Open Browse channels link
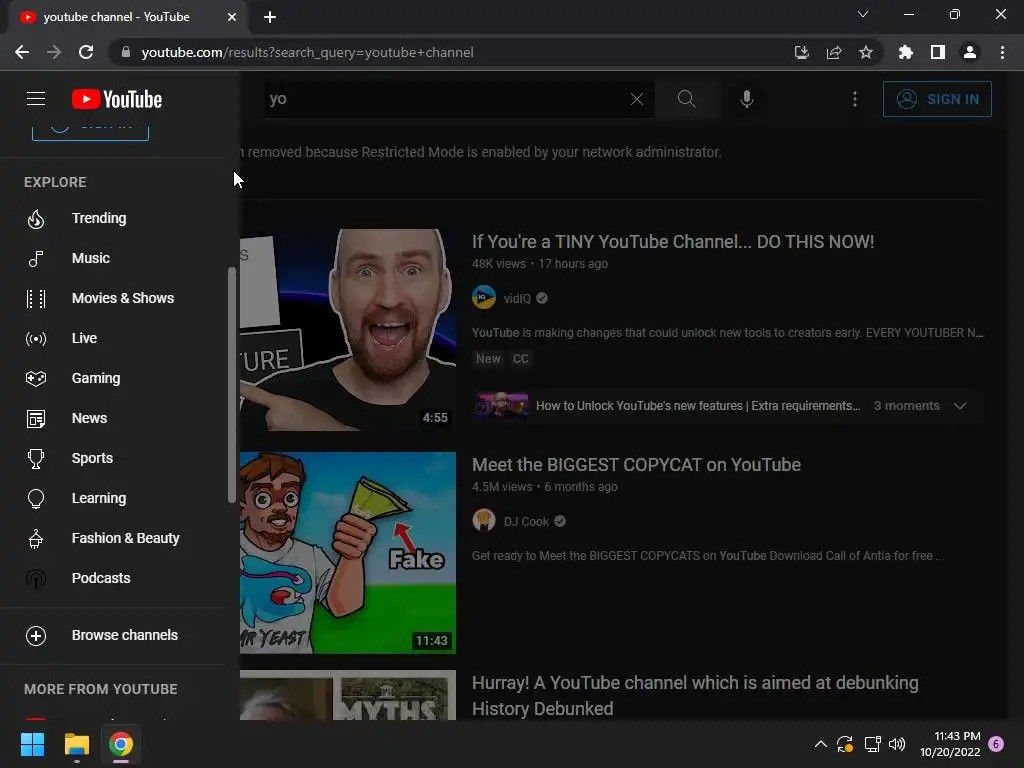Viewport: 1024px width, 768px height. pos(125,635)
